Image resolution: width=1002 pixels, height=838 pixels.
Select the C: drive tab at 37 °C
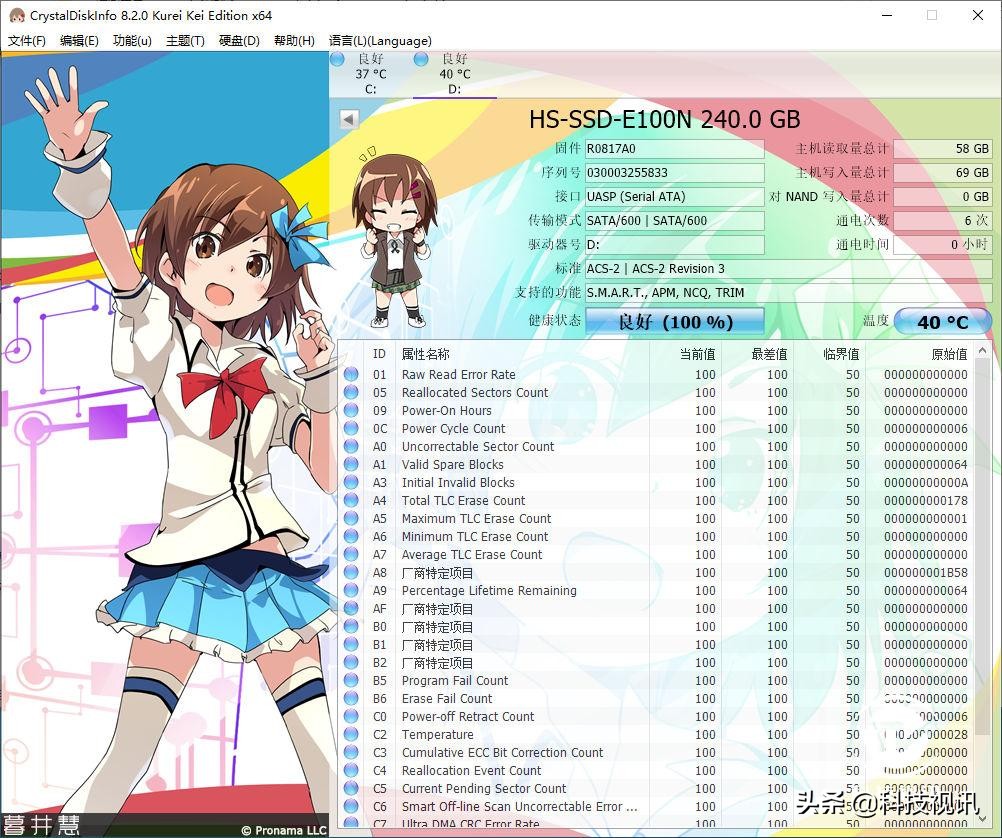click(370, 74)
